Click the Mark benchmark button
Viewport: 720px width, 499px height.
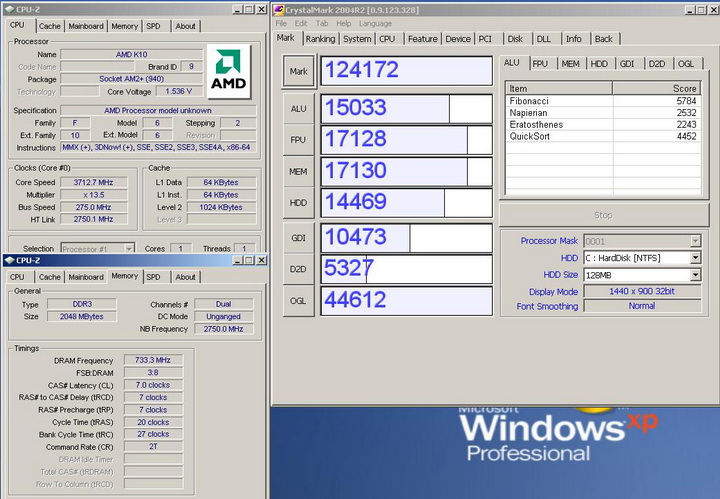pyautogui.click(x=298, y=71)
